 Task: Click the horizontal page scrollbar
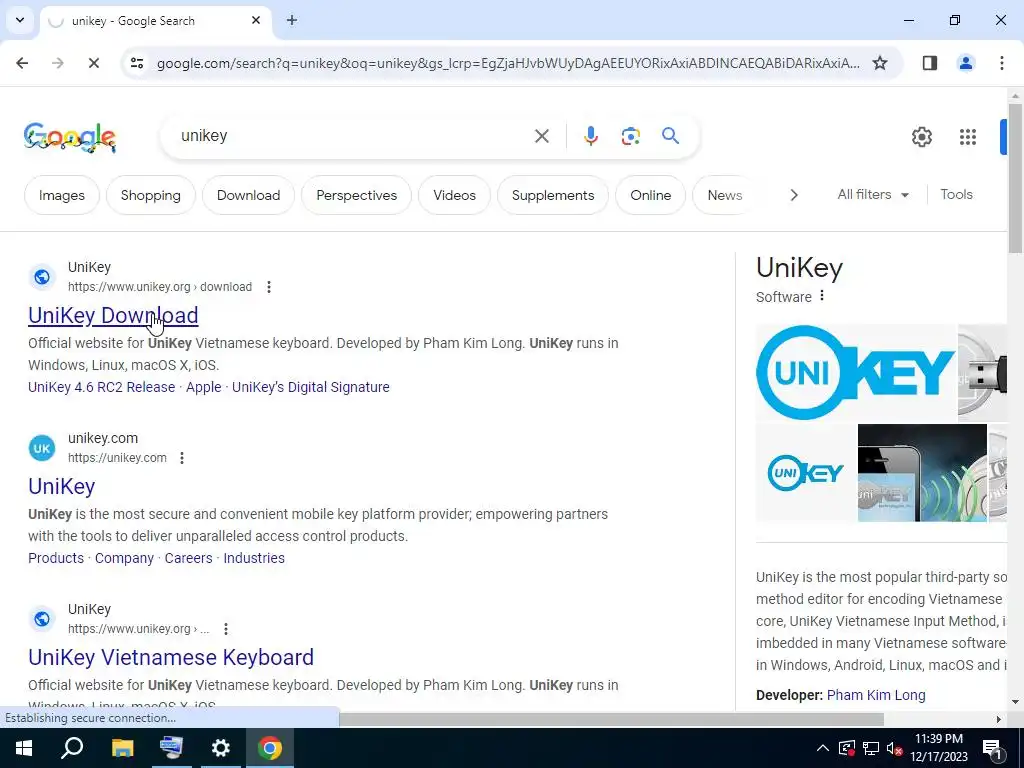point(611,719)
